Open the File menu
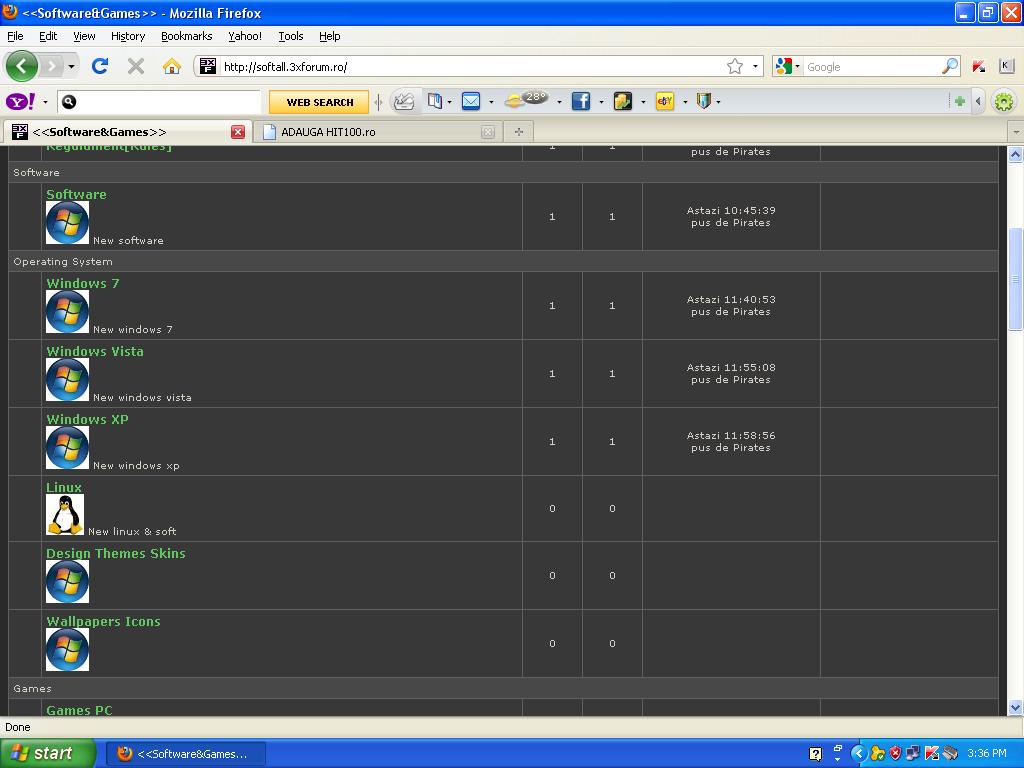Image resolution: width=1024 pixels, height=768 pixels. tap(15, 36)
